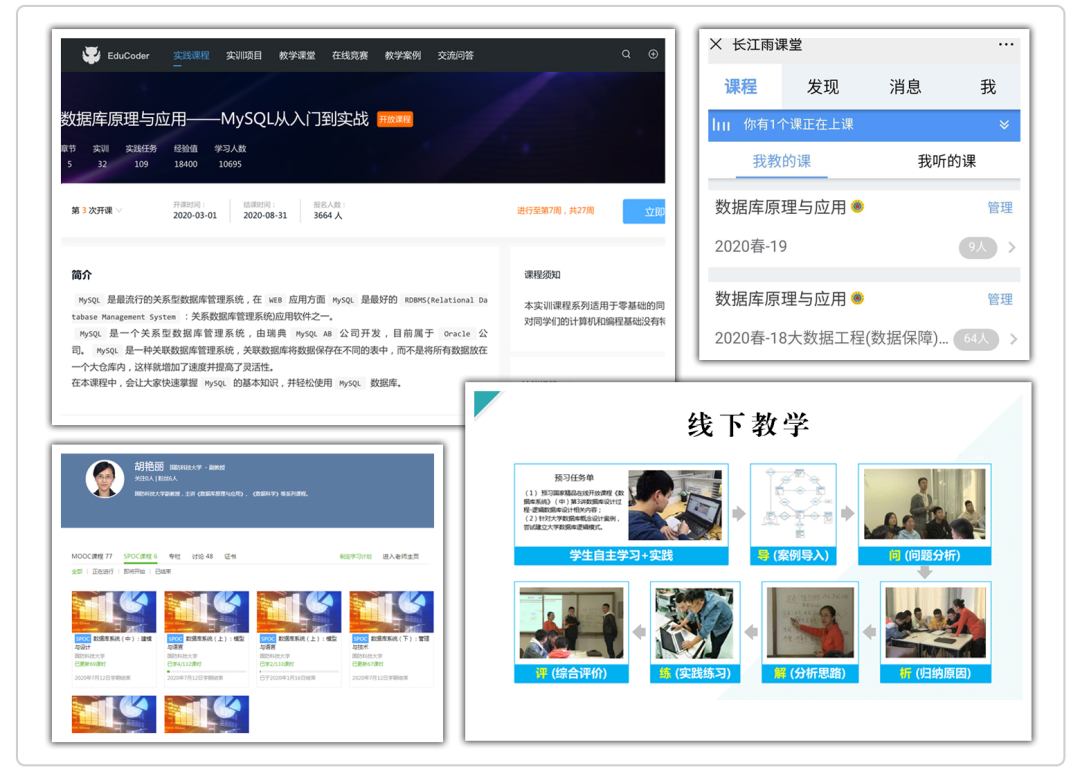Click the 练(实践练习) label on slide
The image size is (1080, 774).
[x=694, y=673]
